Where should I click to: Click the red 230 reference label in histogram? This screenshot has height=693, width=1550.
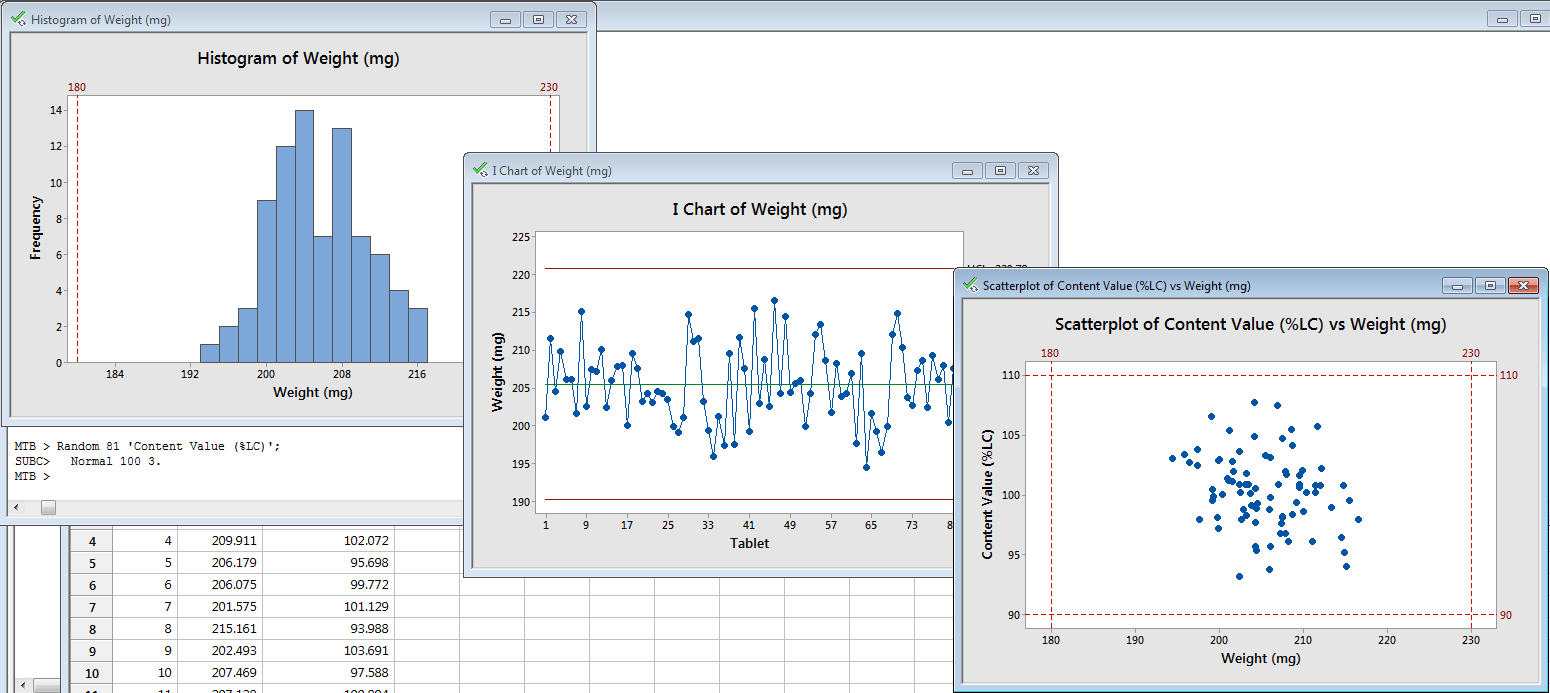(x=549, y=88)
